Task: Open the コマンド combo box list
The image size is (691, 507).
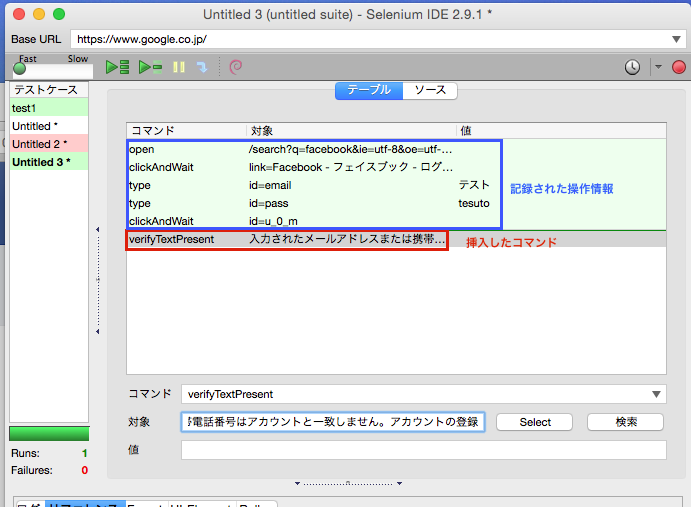Action: pyautogui.click(x=656, y=394)
